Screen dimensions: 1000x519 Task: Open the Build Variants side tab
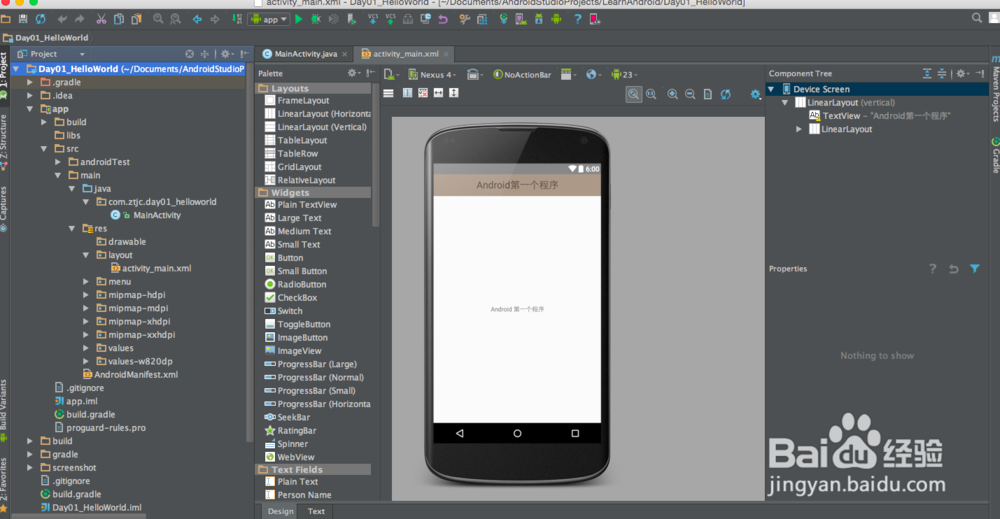[4, 410]
